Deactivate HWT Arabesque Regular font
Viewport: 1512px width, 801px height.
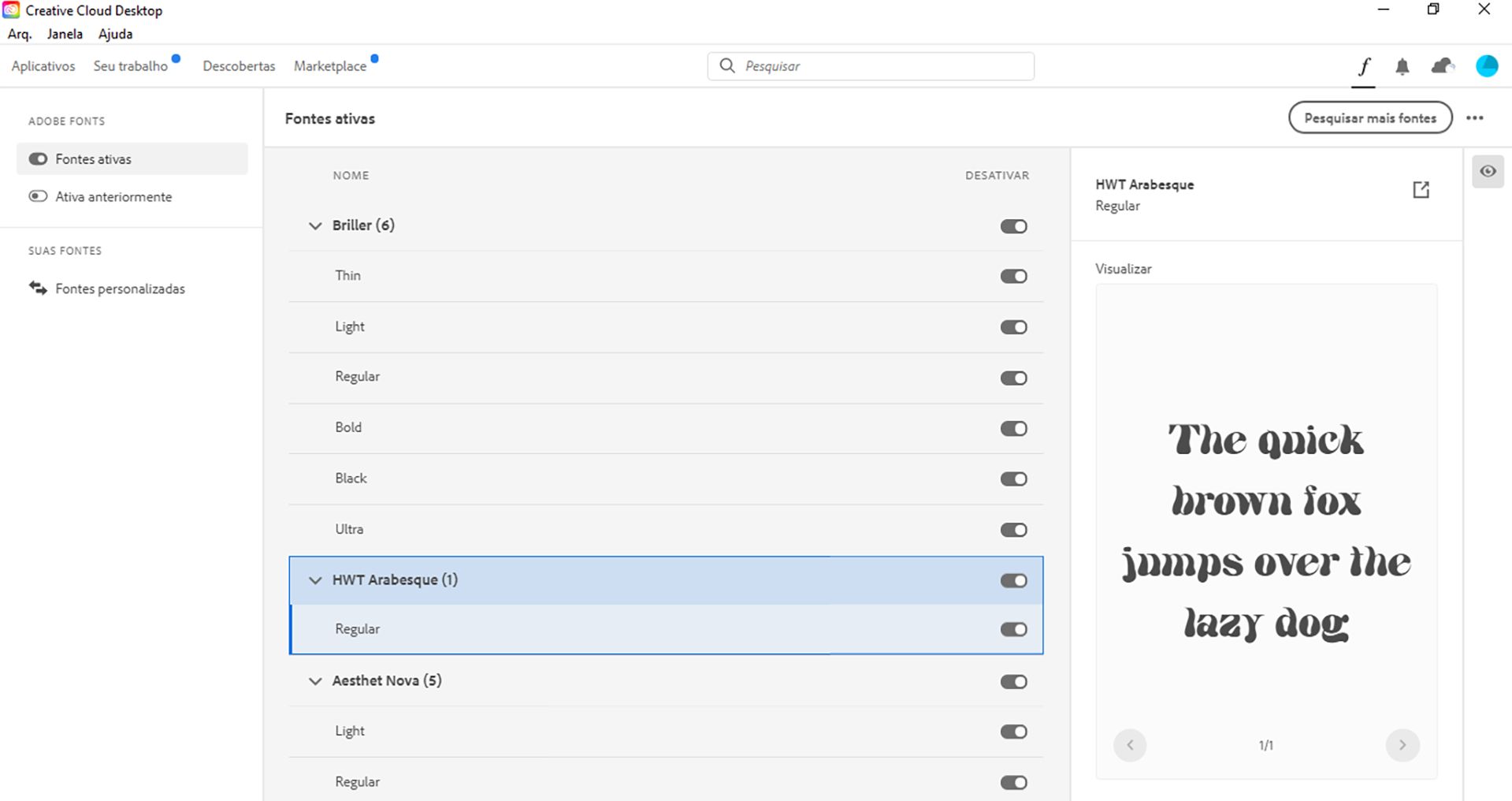(1013, 629)
